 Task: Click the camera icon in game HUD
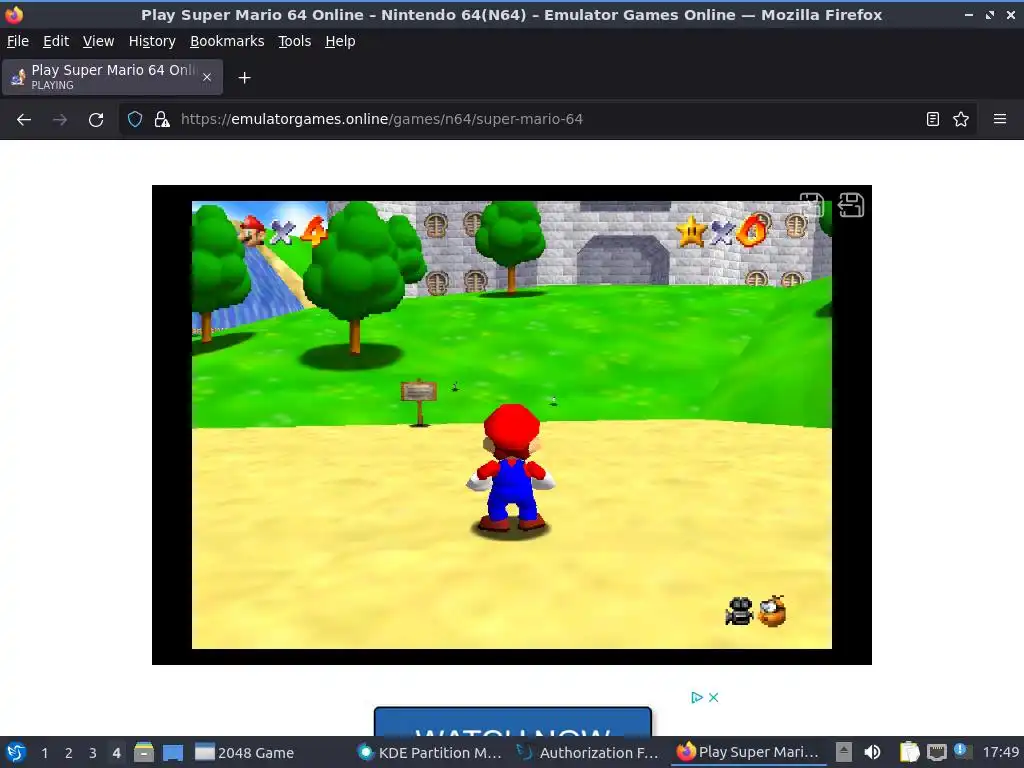point(739,612)
